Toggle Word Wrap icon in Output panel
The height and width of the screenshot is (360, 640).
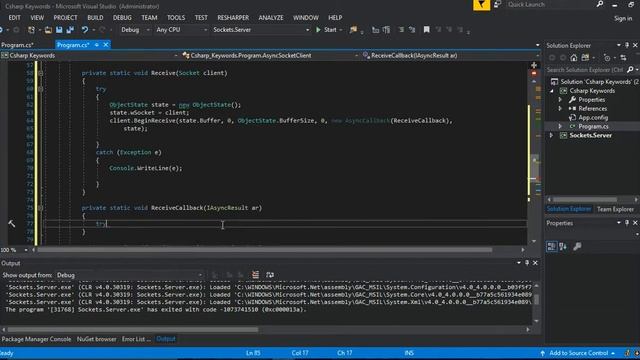point(270,275)
